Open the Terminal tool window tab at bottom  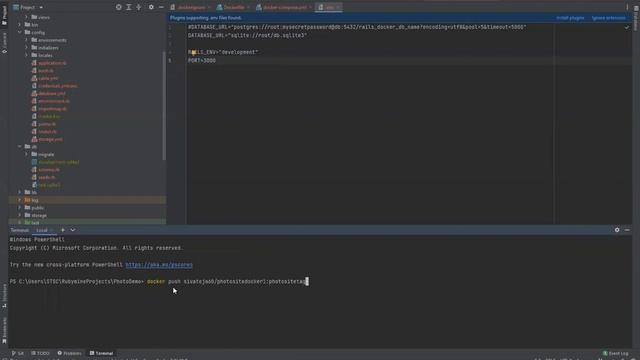[x=101, y=353]
